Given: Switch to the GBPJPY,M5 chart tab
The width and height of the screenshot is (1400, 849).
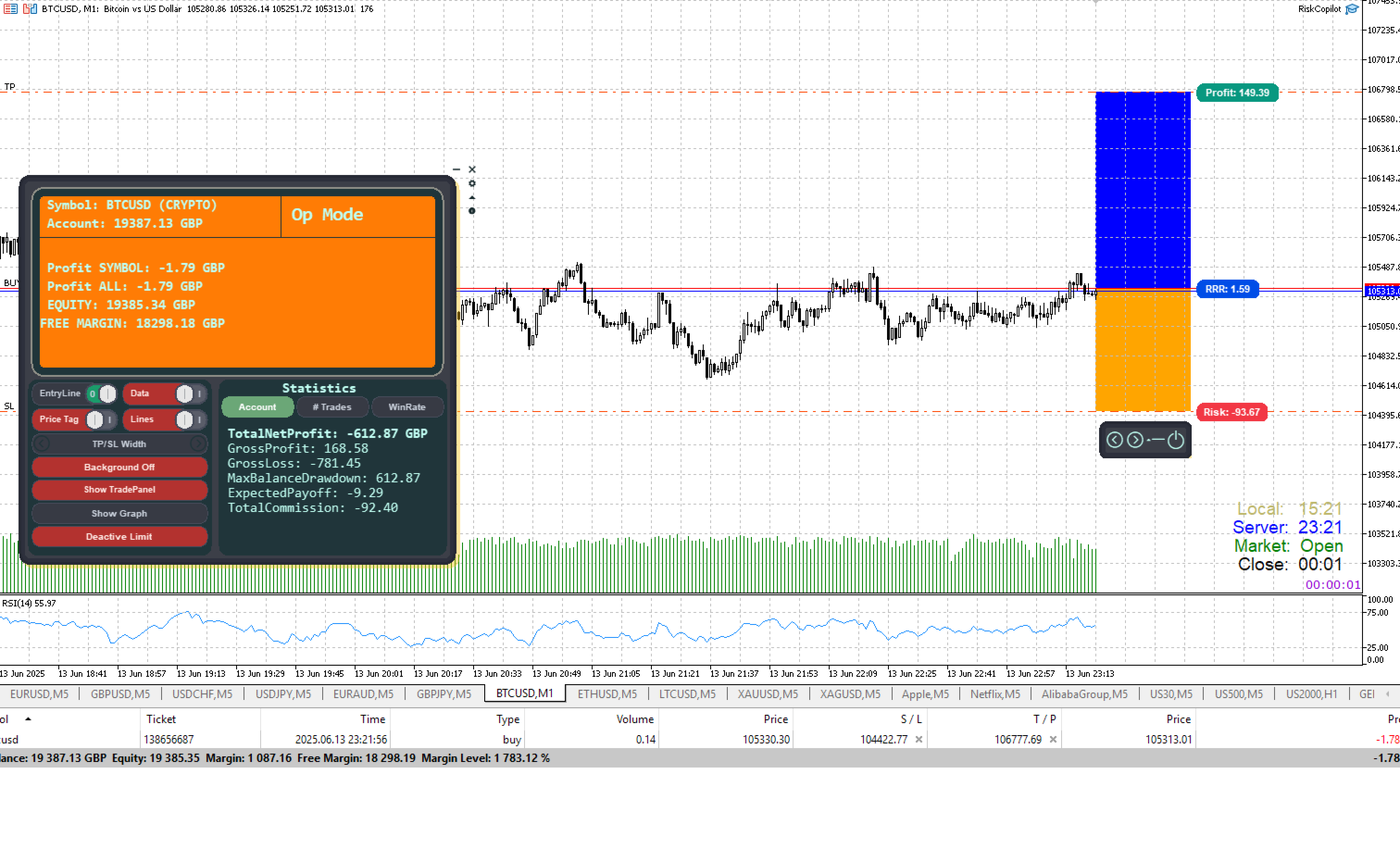Looking at the screenshot, I should click(x=444, y=694).
